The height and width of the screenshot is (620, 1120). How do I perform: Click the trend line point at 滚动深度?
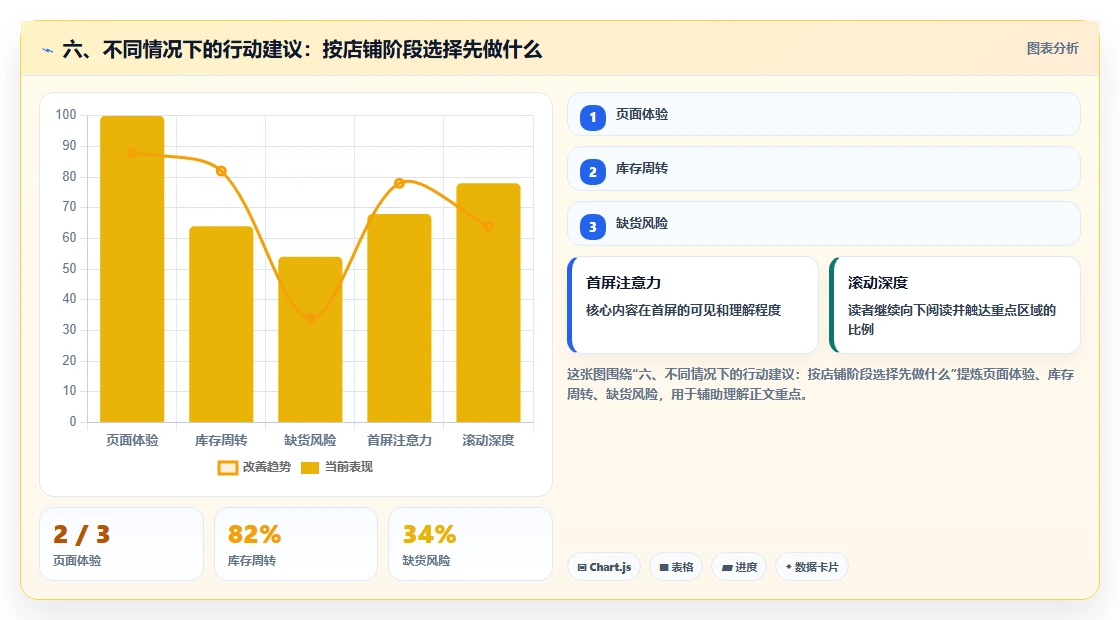(489, 226)
